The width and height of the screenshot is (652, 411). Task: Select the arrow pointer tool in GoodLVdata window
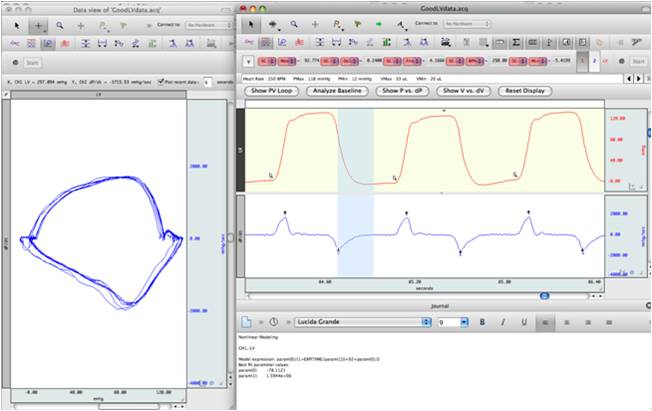(250, 23)
